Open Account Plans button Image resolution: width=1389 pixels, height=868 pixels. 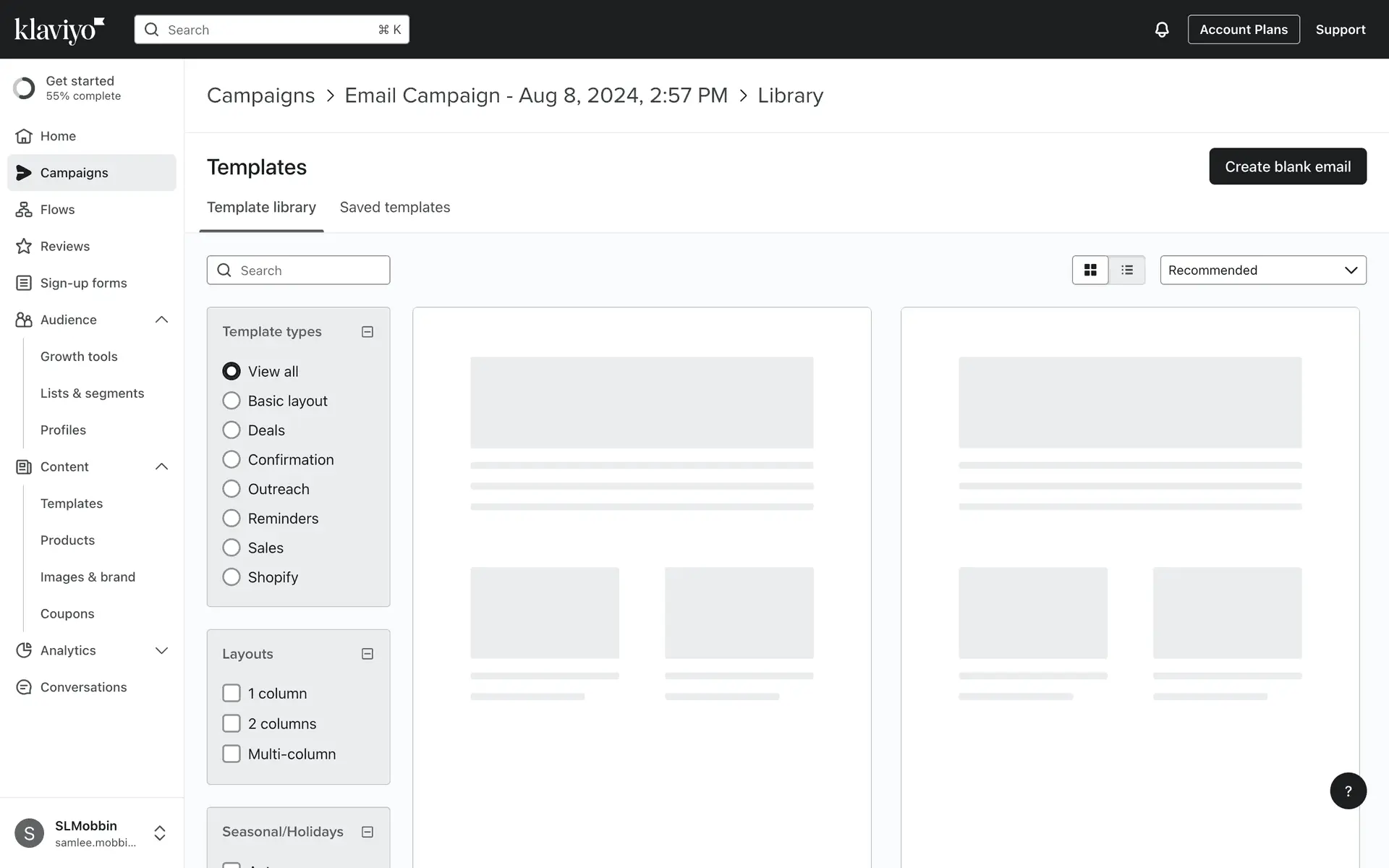click(x=1243, y=30)
